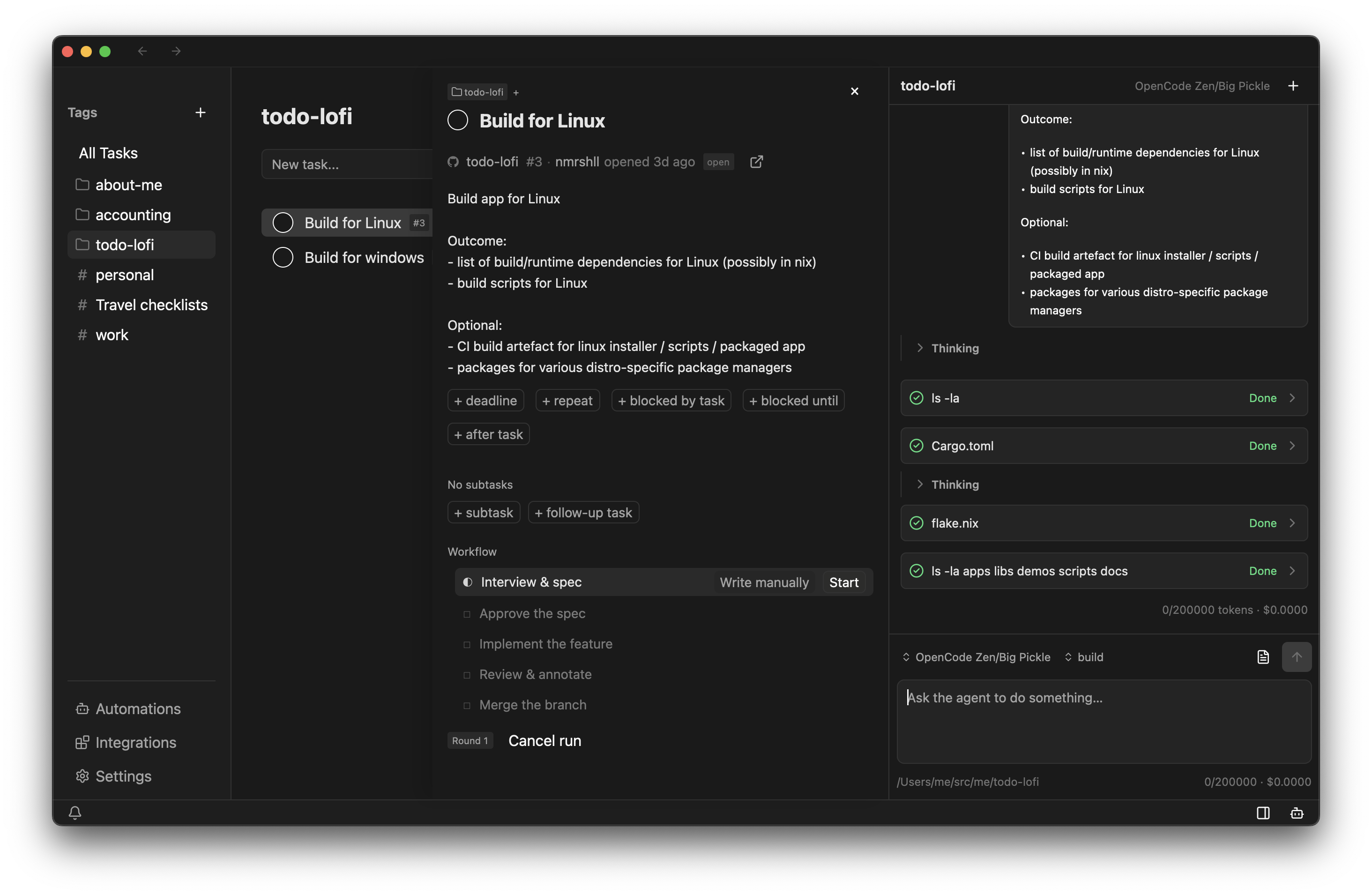Mark Build for windows task complete
This screenshot has width=1372, height=895.
pyautogui.click(x=283, y=257)
